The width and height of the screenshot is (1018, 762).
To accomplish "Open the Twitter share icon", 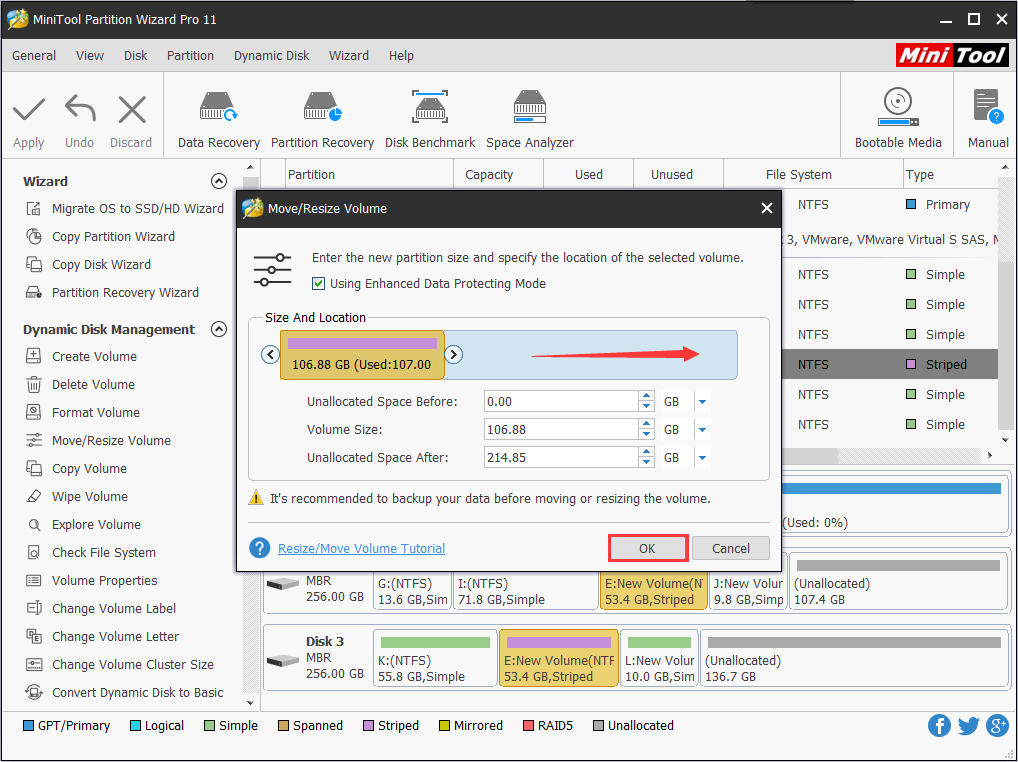I will [x=968, y=726].
